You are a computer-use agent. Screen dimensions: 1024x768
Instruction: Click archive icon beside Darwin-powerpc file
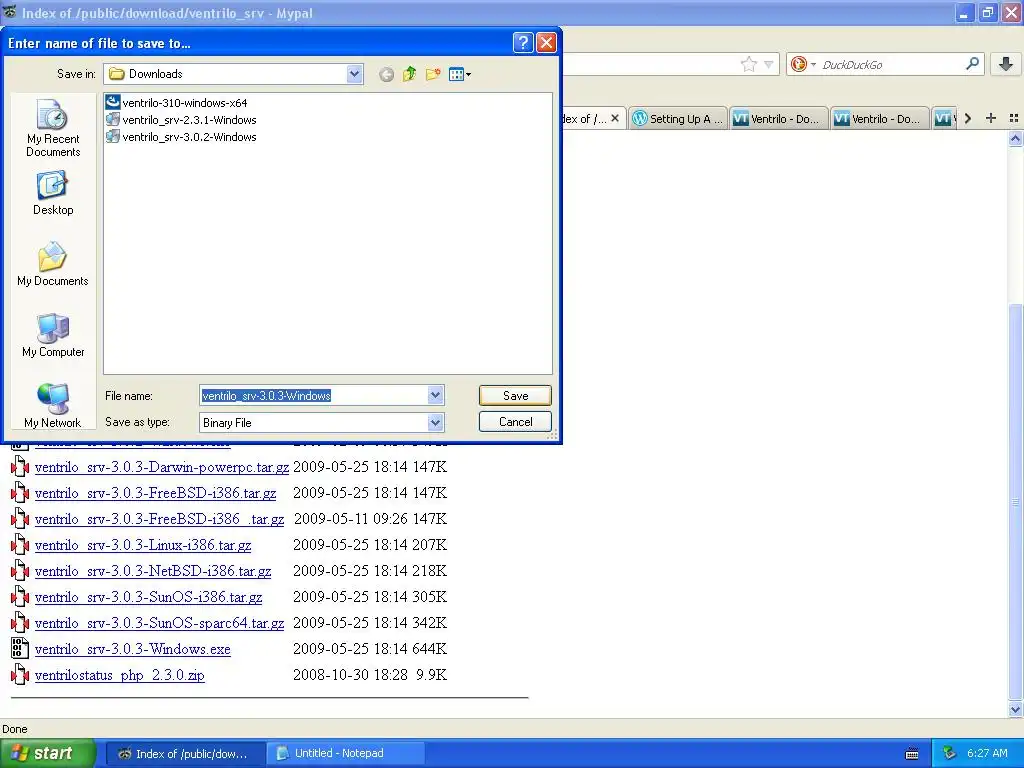point(20,467)
